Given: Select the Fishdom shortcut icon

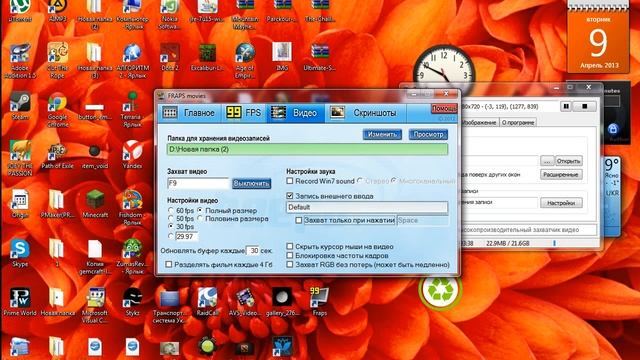Looking at the screenshot, I should point(132,207).
